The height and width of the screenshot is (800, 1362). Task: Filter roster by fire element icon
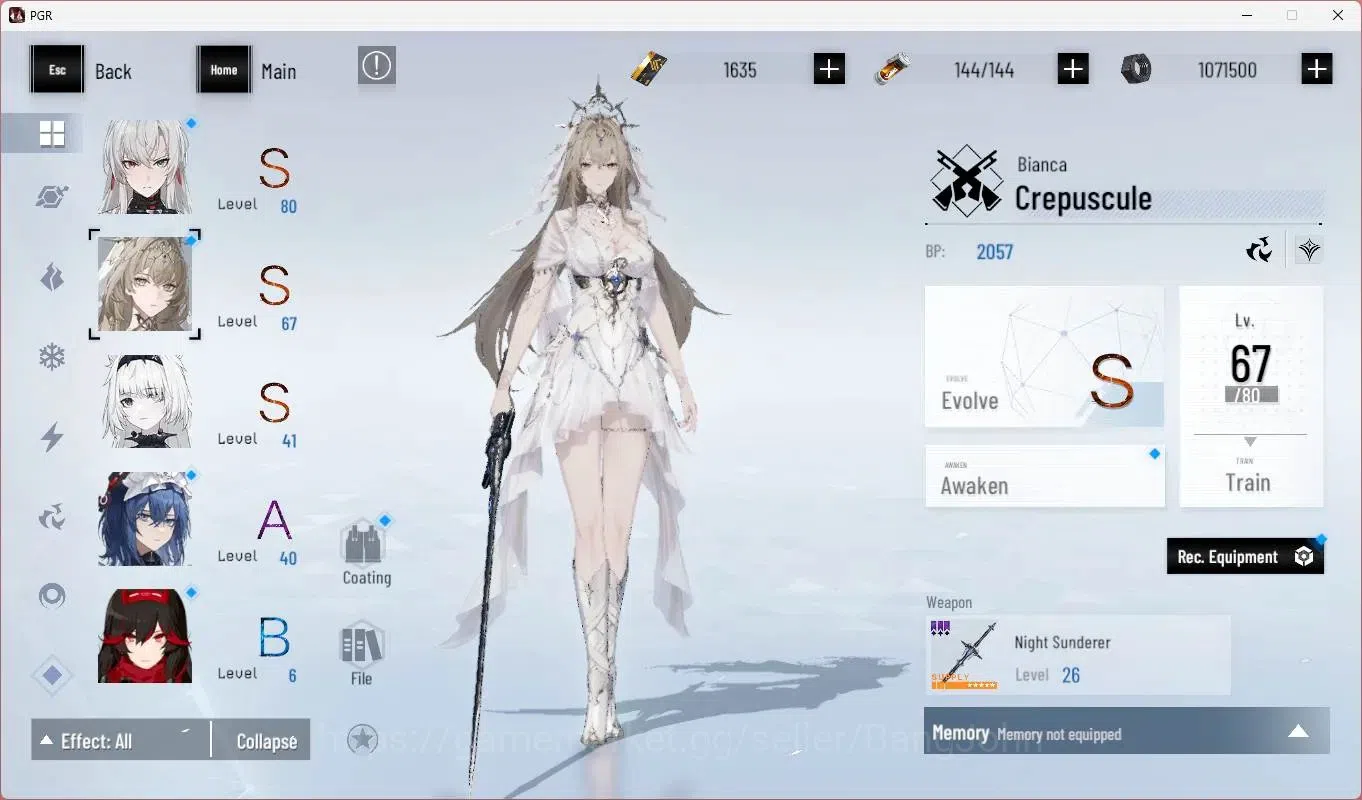52,277
